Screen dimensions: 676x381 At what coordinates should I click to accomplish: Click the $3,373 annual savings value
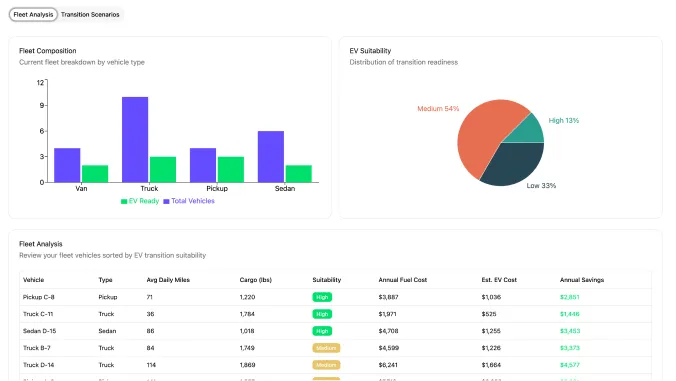click(570, 348)
